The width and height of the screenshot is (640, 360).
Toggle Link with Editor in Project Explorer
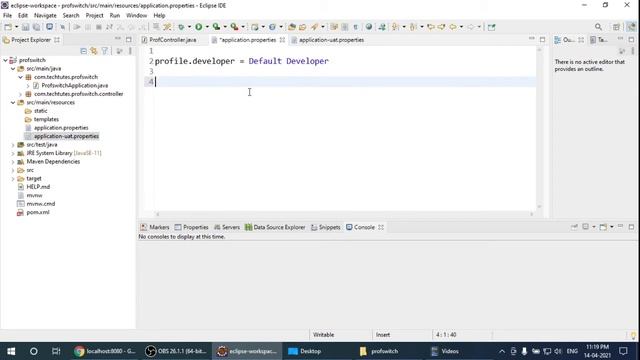pyautogui.click(x=94, y=51)
